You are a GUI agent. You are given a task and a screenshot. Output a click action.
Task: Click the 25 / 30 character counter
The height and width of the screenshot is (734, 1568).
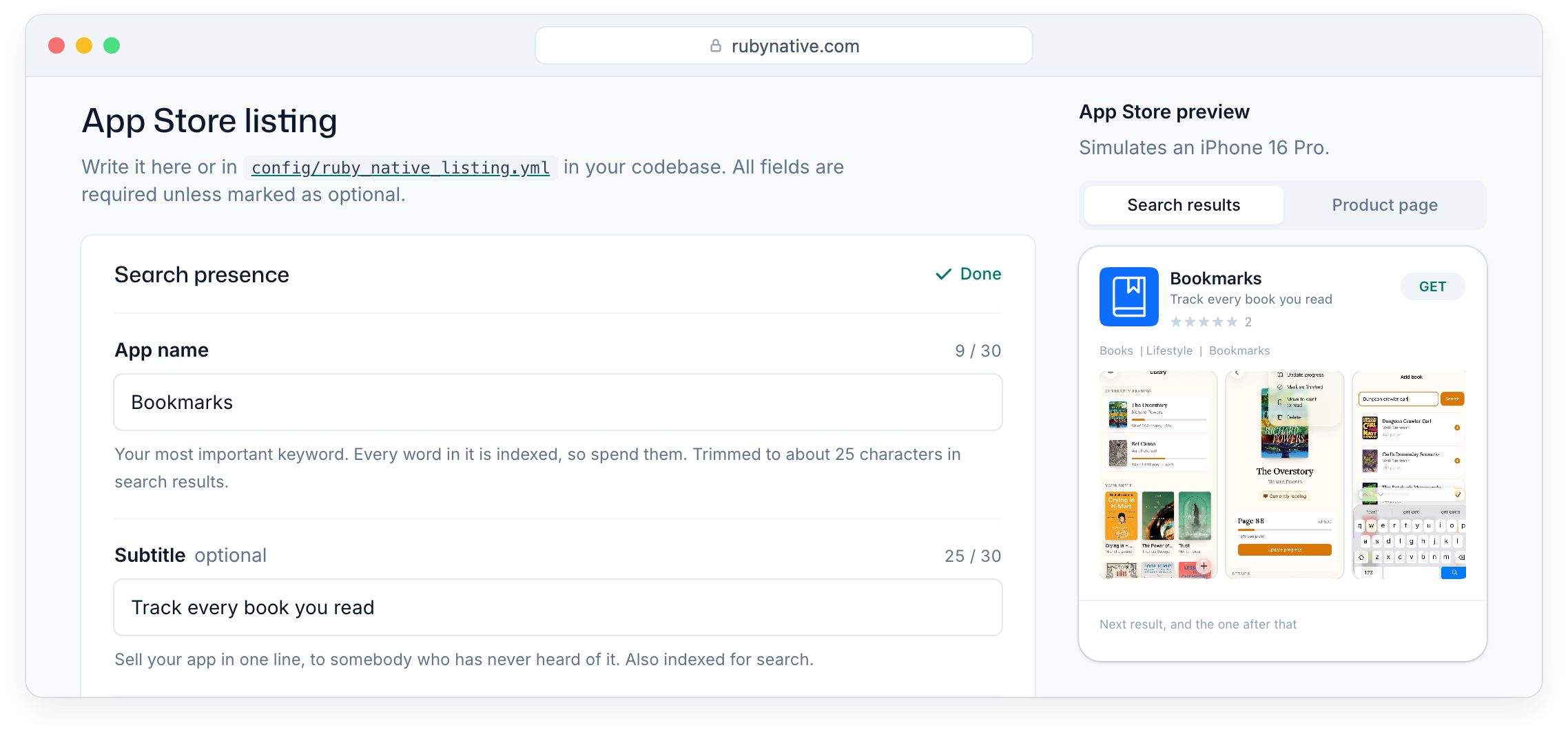[973, 556]
